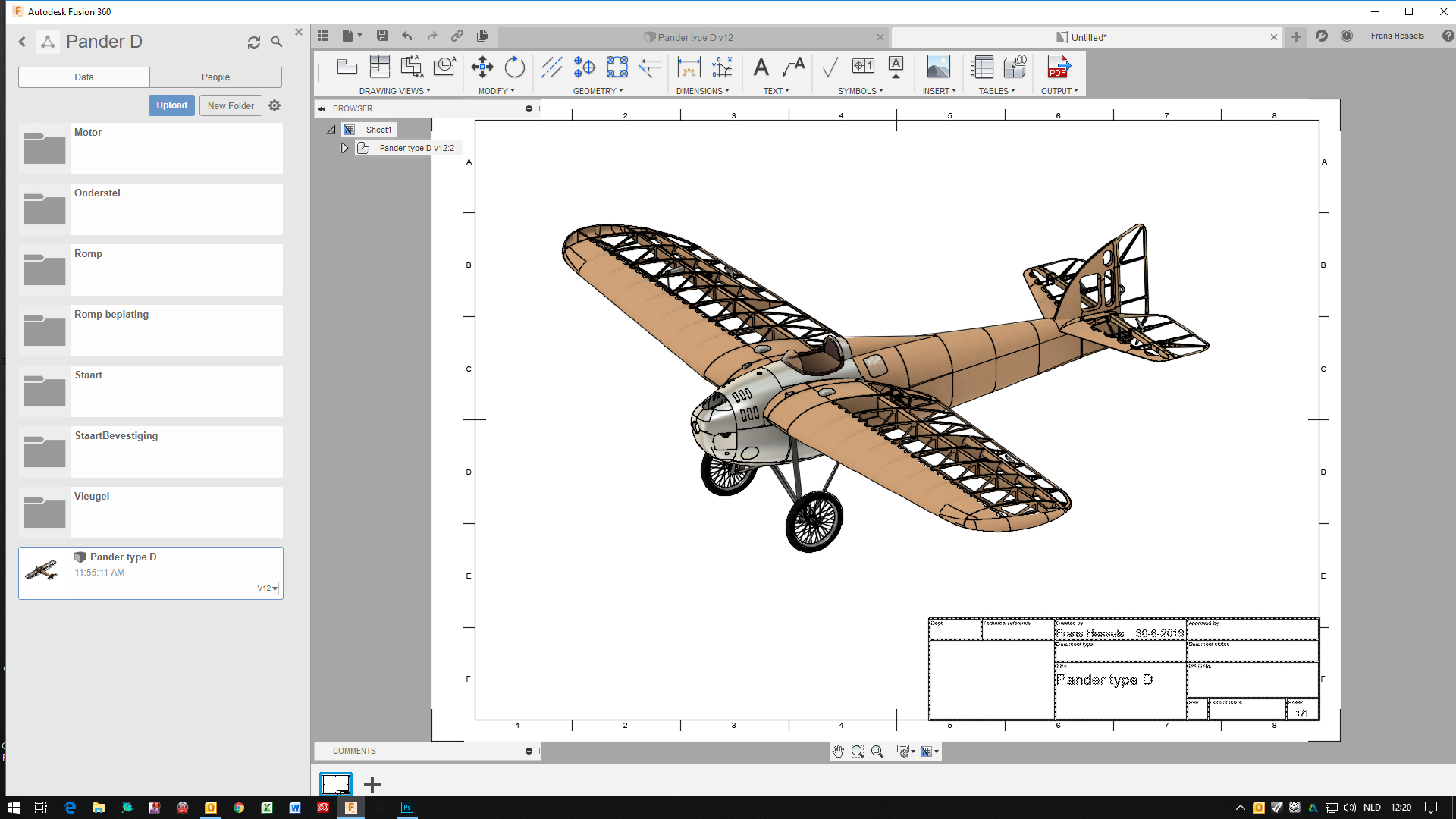Click the Upload button
The height and width of the screenshot is (819, 1456).
(171, 105)
